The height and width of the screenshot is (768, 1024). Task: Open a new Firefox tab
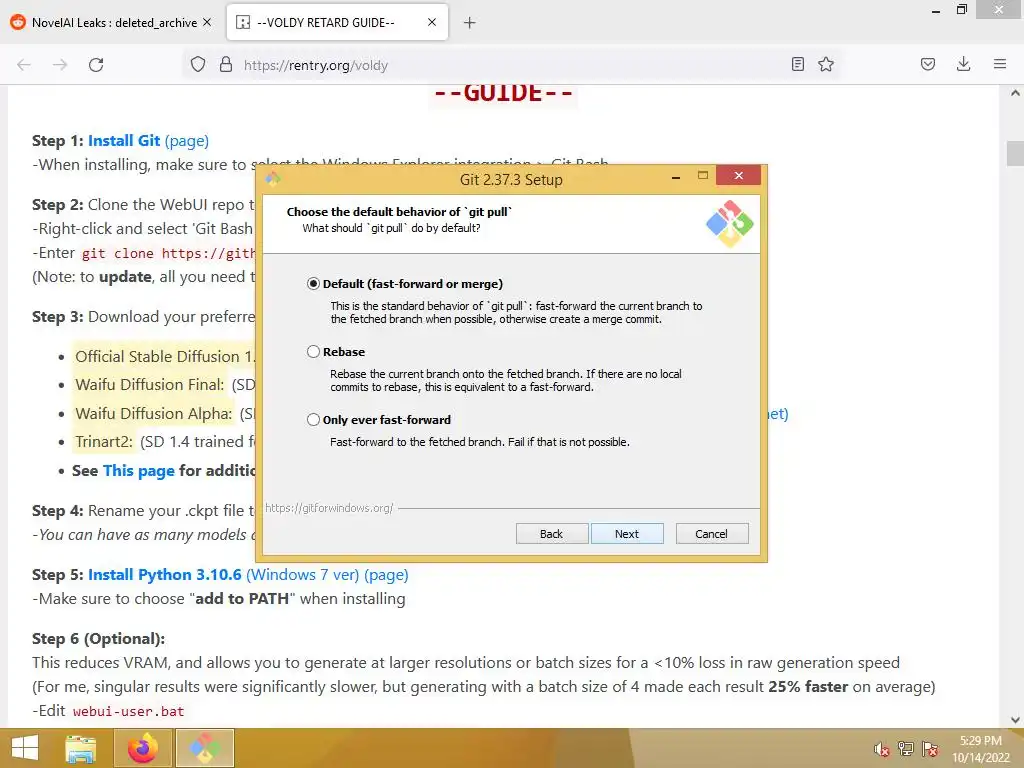coord(470,23)
